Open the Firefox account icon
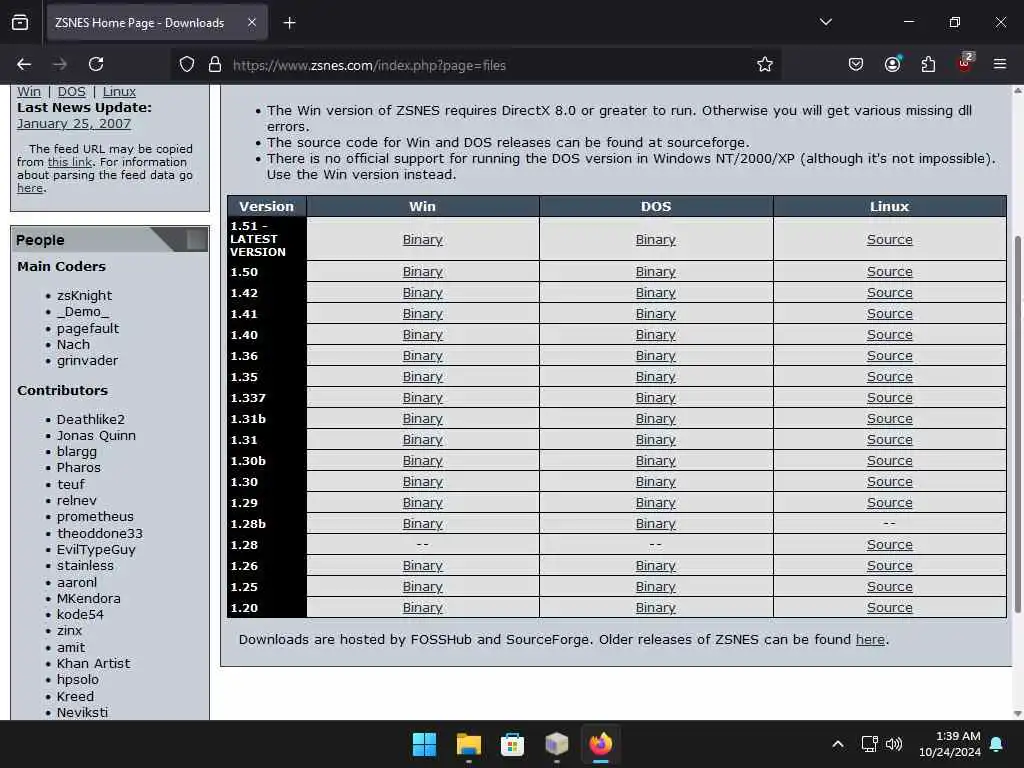This screenshot has height=768, width=1024. pos(893,64)
